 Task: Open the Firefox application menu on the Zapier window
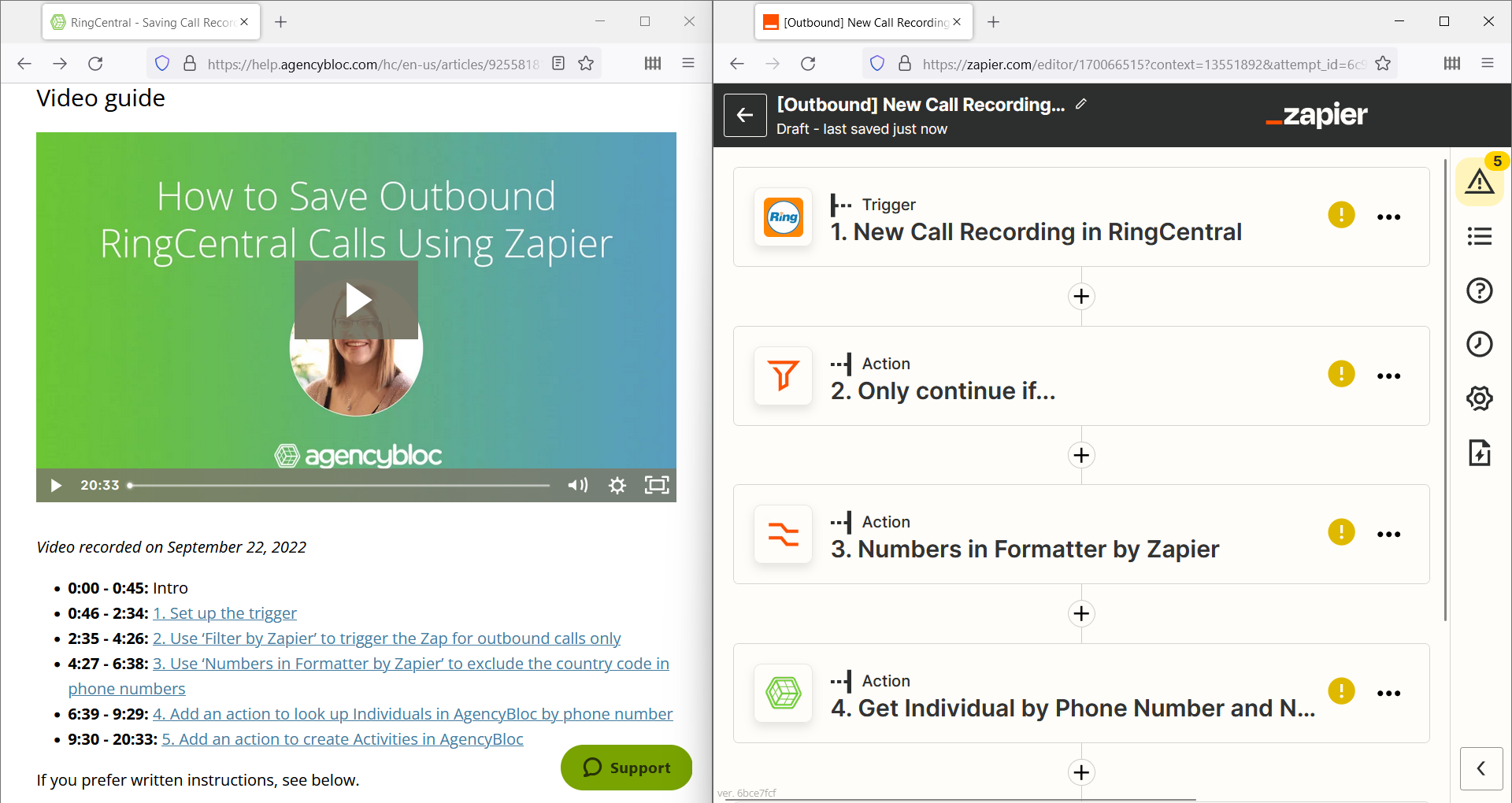(x=1488, y=63)
